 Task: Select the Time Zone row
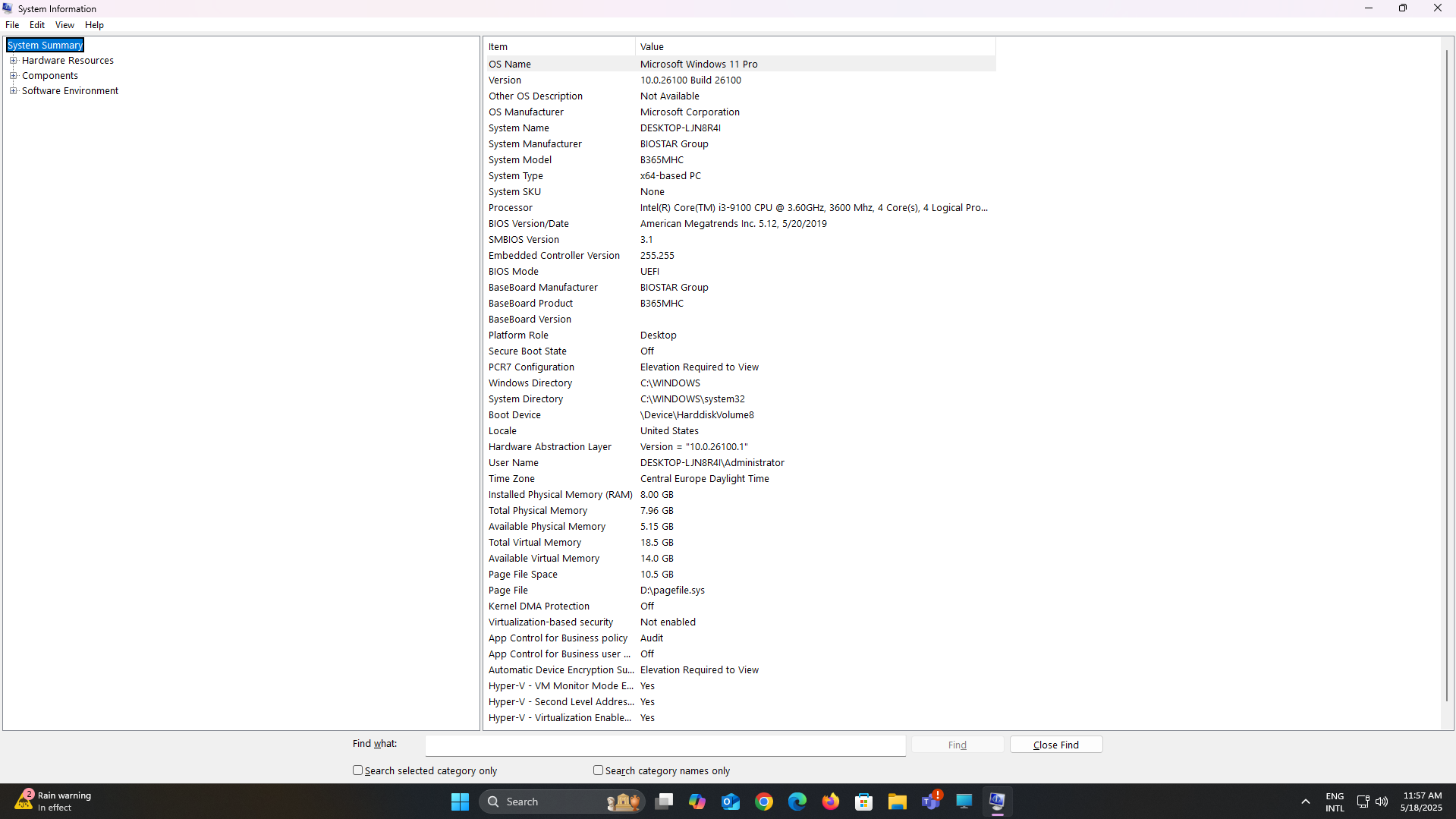point(741,479)
